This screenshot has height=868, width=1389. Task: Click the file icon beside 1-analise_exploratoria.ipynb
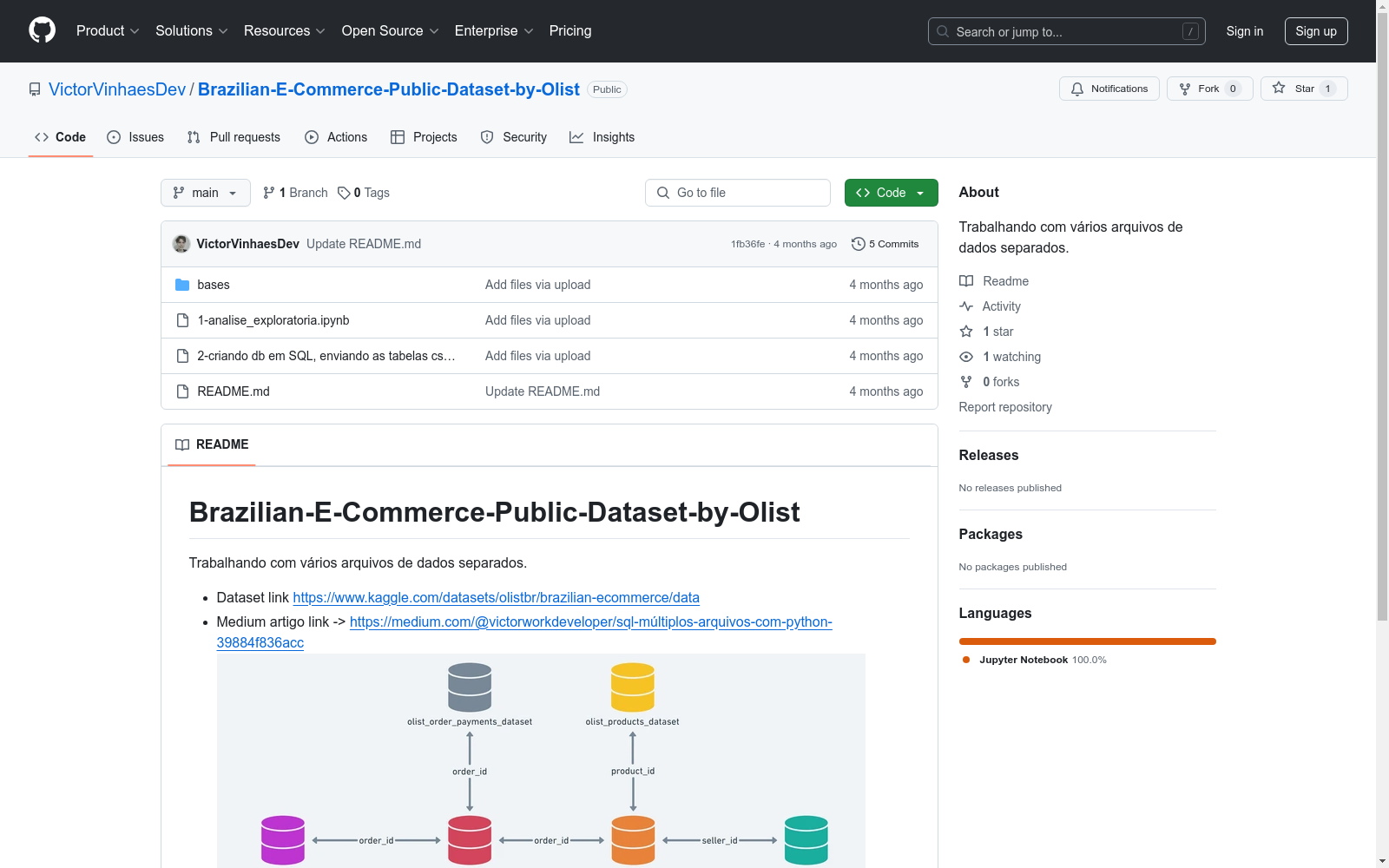click(x=182, y=320)
